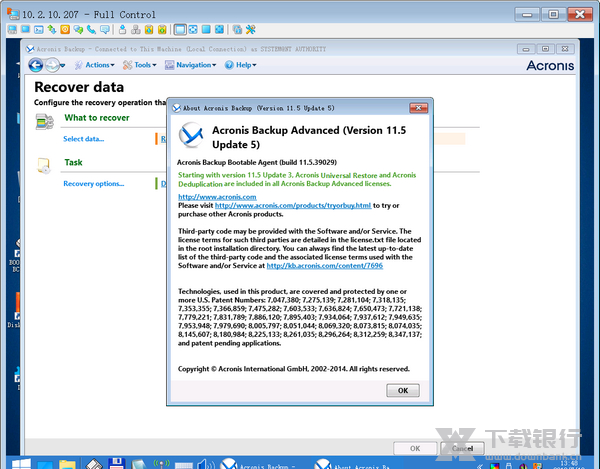Click the Copyright Acronis International GmbH text
Viewport: 600px width, 469px height.
click(x=293, y=369)
